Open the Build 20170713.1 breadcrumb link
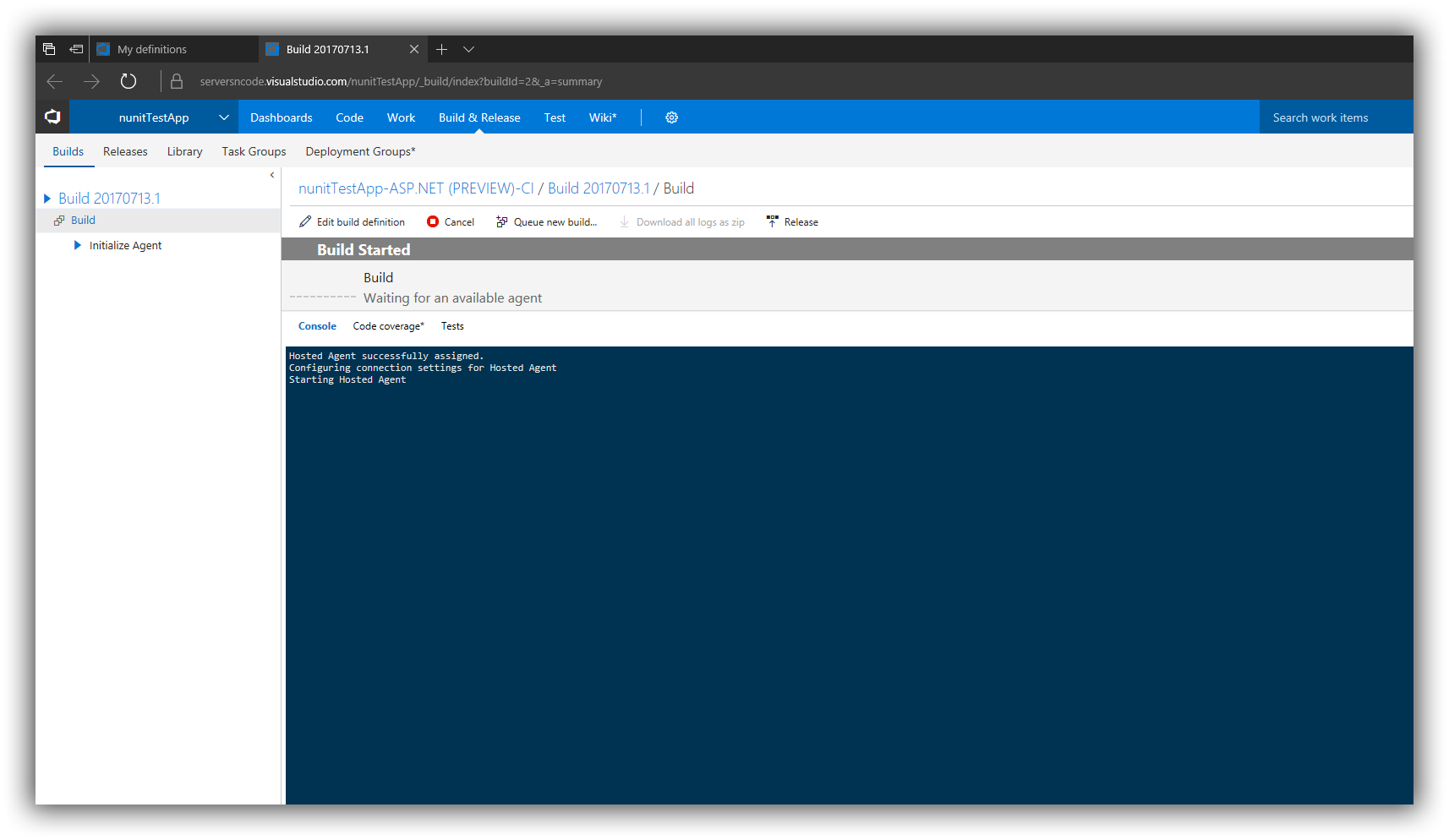 coord(599,188)
